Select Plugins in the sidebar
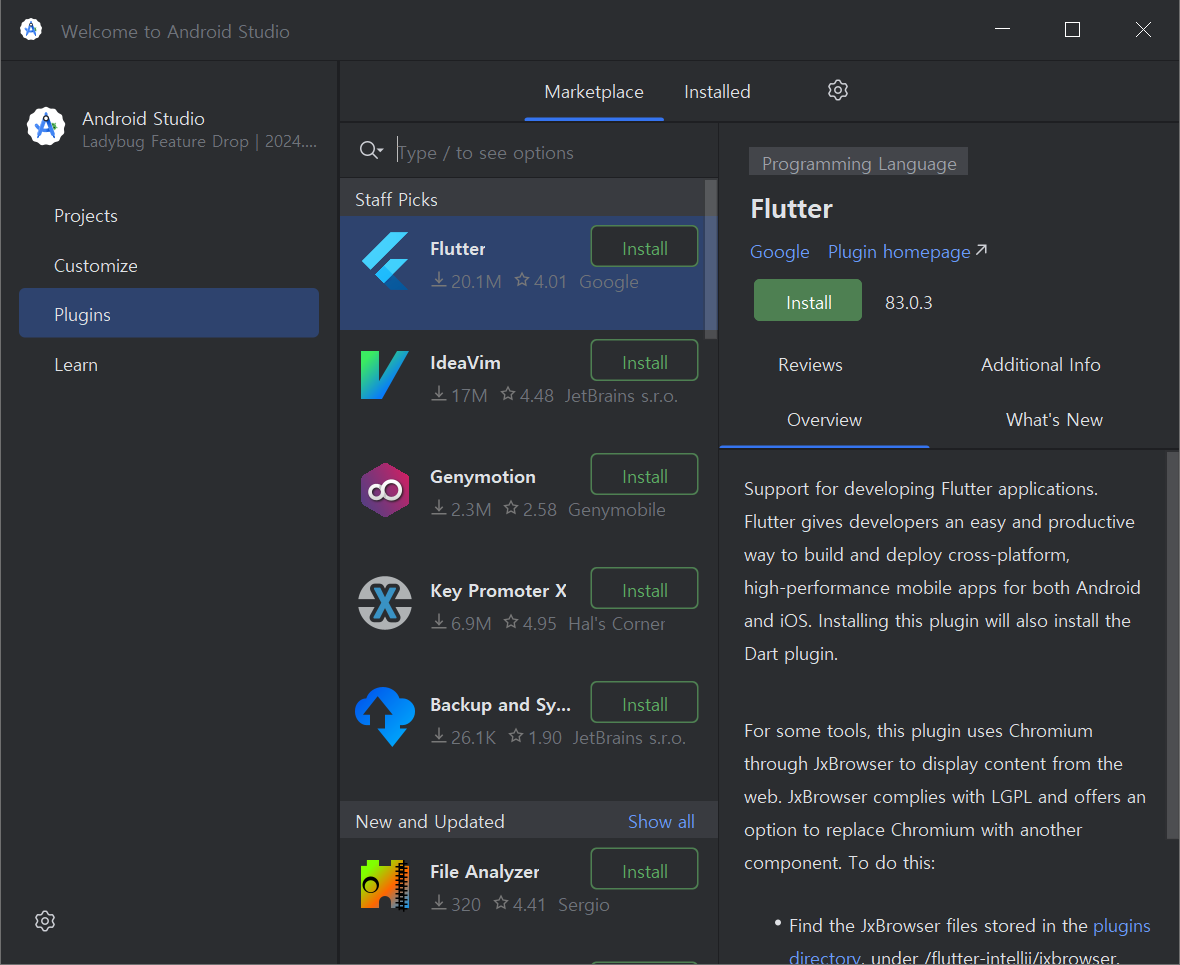Viewport: 1180px width, 965px height. (169, 315)
